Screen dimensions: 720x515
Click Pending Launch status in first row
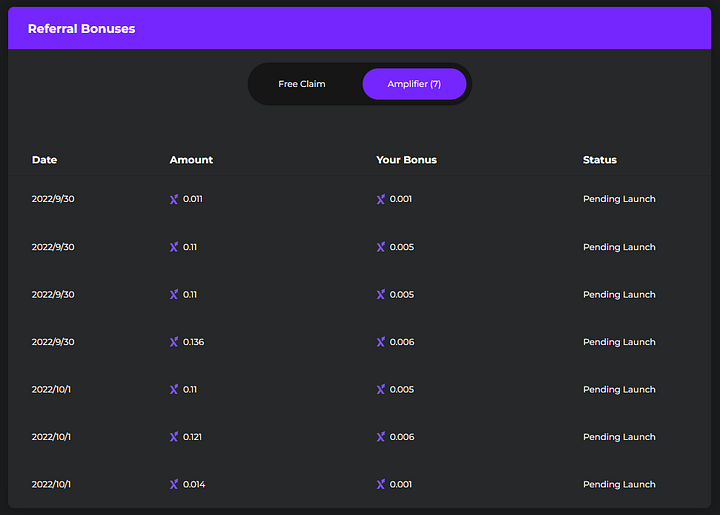point(619,199)
